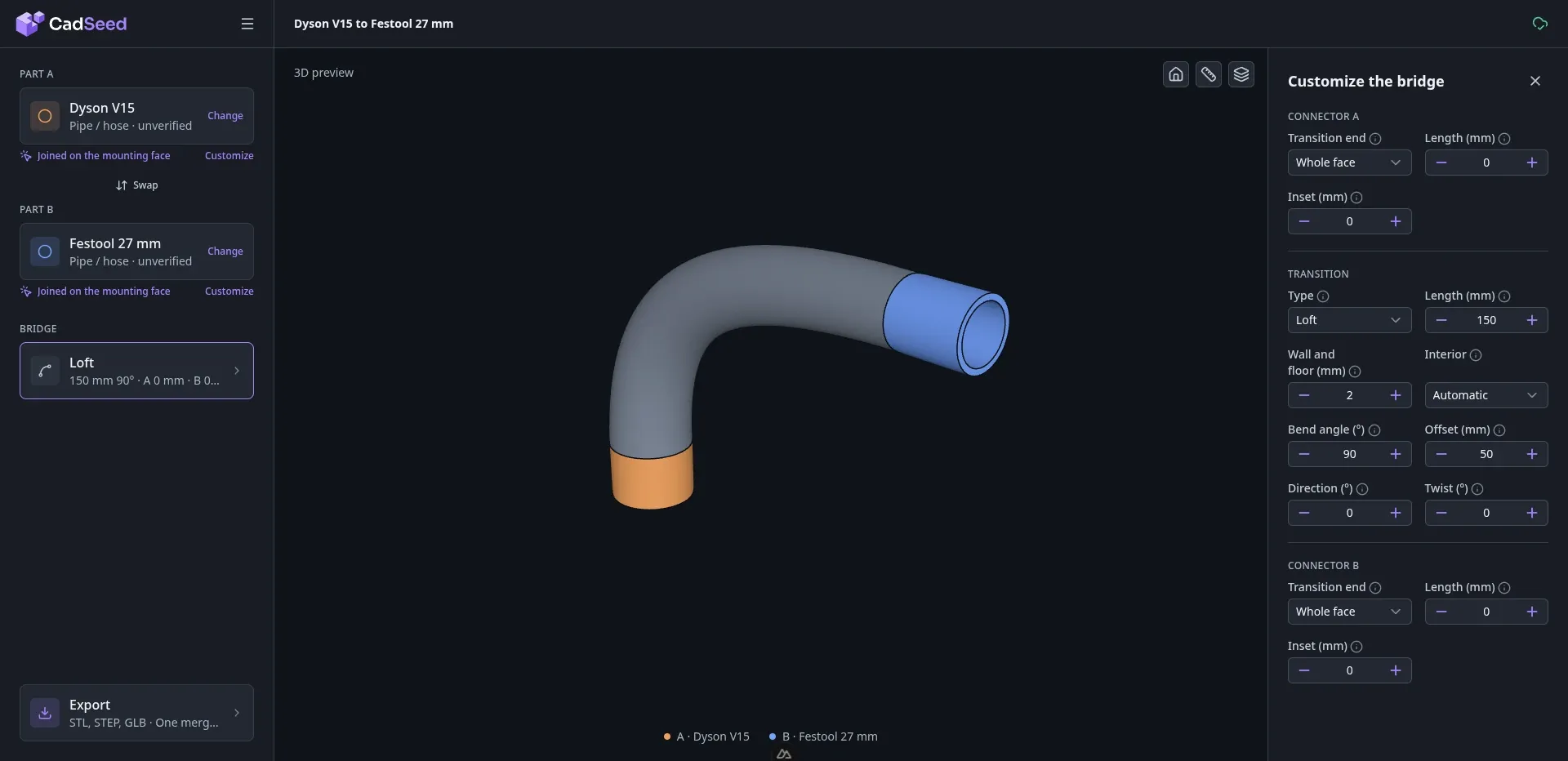
Task: Swap Part A and Part B
Action: click(x=136, y=185)
